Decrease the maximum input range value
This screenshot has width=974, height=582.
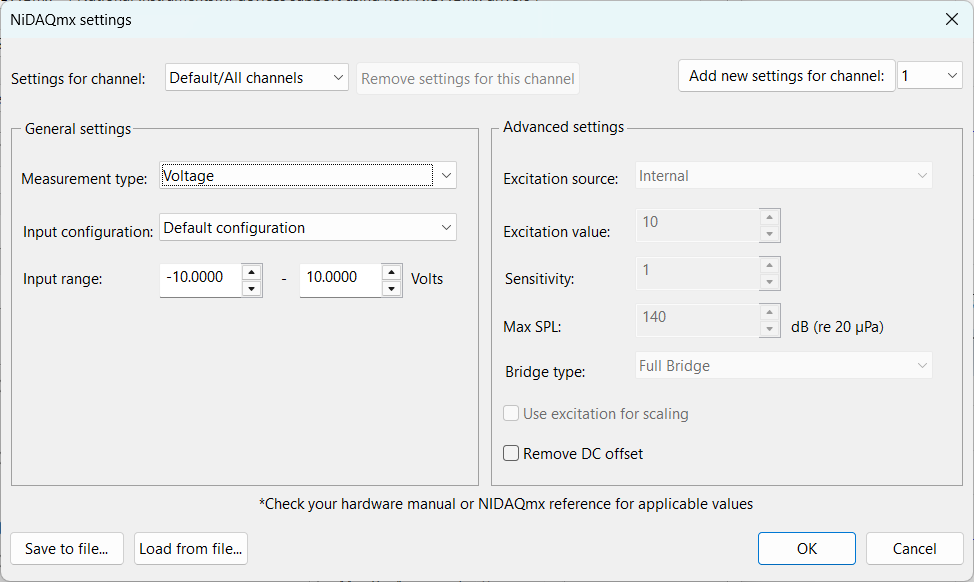[x=392, y=288]
